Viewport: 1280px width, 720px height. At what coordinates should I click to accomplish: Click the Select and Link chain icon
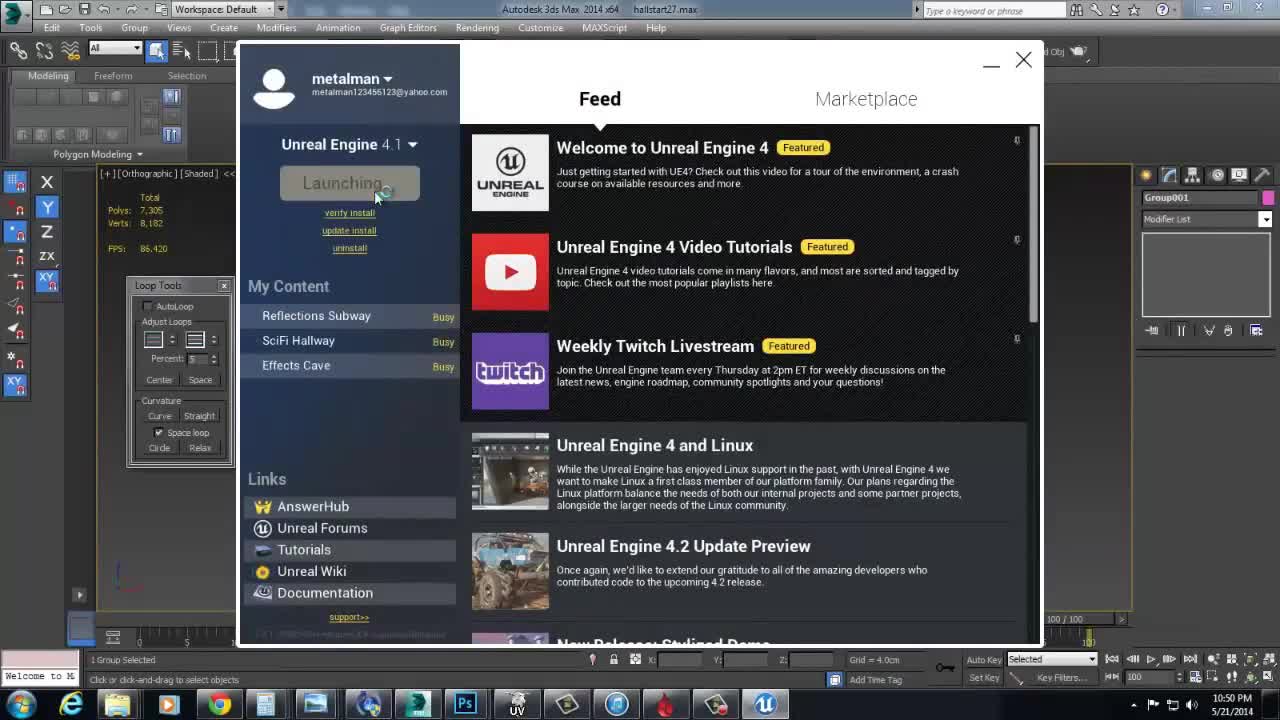coord(18,50)
